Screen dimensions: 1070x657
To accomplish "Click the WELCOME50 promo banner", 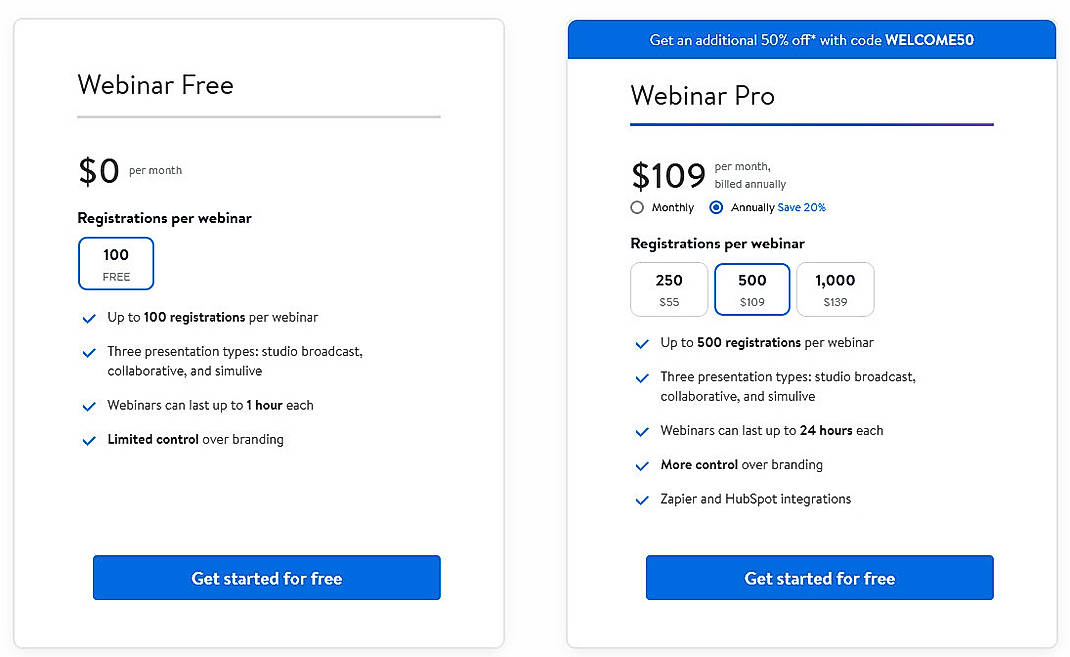I will (x=811, y=39).
